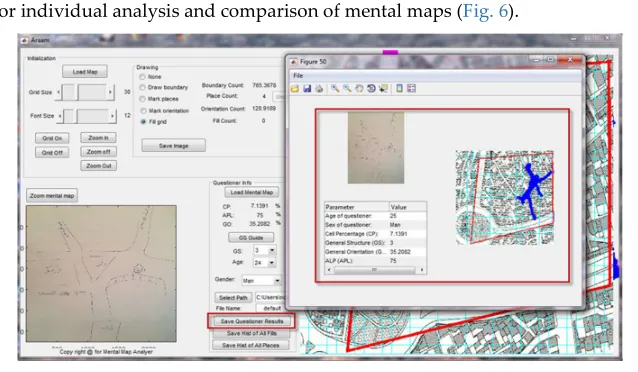Select the Zoom In magnifier tool in Figure 50
Screen dimensions: 638x372
335,88
